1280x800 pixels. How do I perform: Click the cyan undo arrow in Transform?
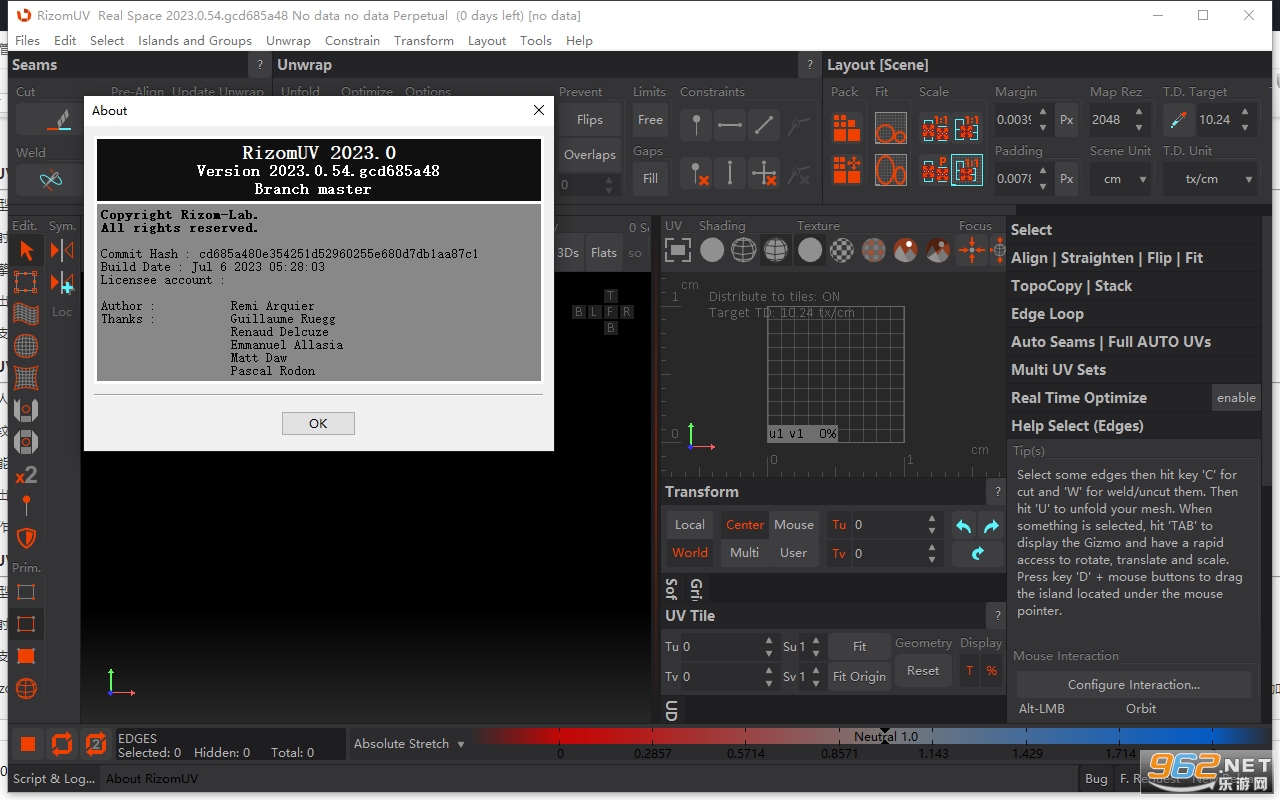pos(964,525)
